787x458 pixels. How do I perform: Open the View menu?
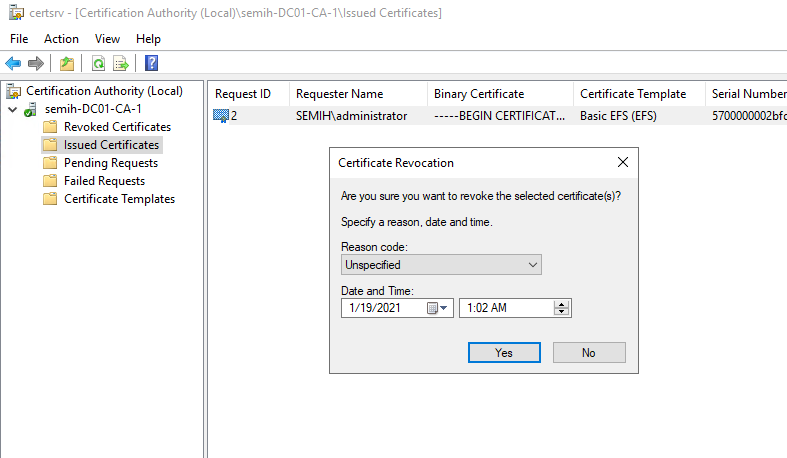107,39
